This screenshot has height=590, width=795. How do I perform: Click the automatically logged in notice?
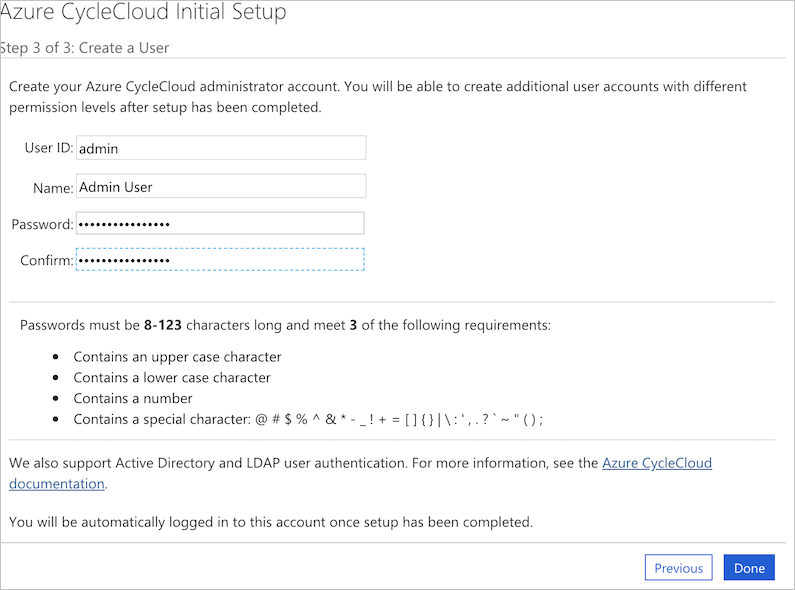271,522
